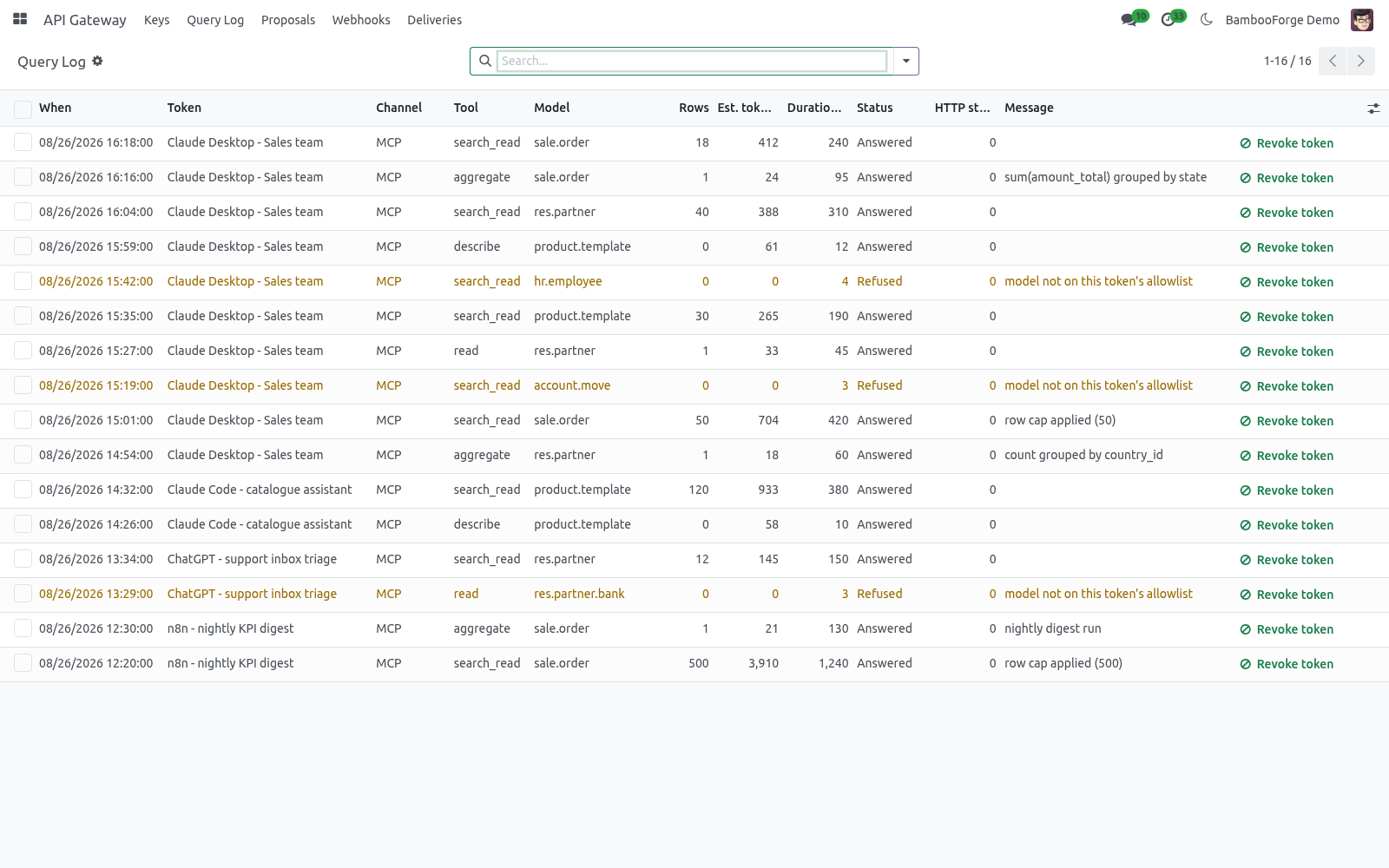
Task: Open the BambooForge Demo user menu
Action: pyautogui.click(x=1282, y=20)
